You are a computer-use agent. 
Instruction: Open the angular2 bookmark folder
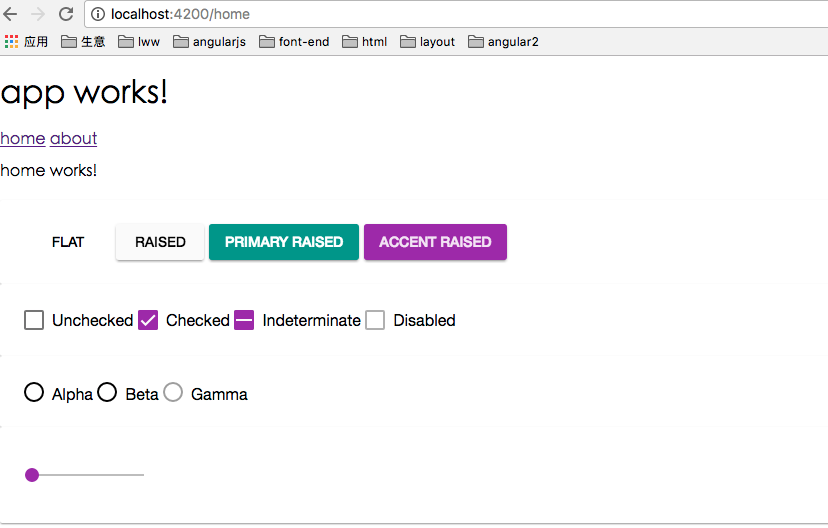(x=503, y=42)
